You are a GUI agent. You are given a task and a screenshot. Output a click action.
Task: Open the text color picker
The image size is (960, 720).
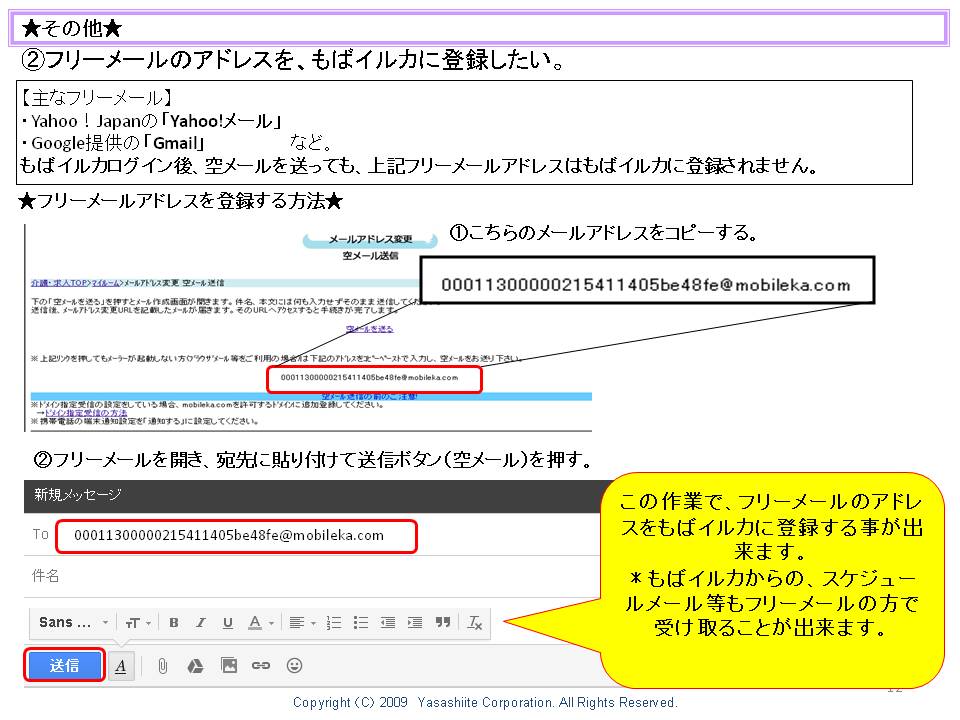260,622
